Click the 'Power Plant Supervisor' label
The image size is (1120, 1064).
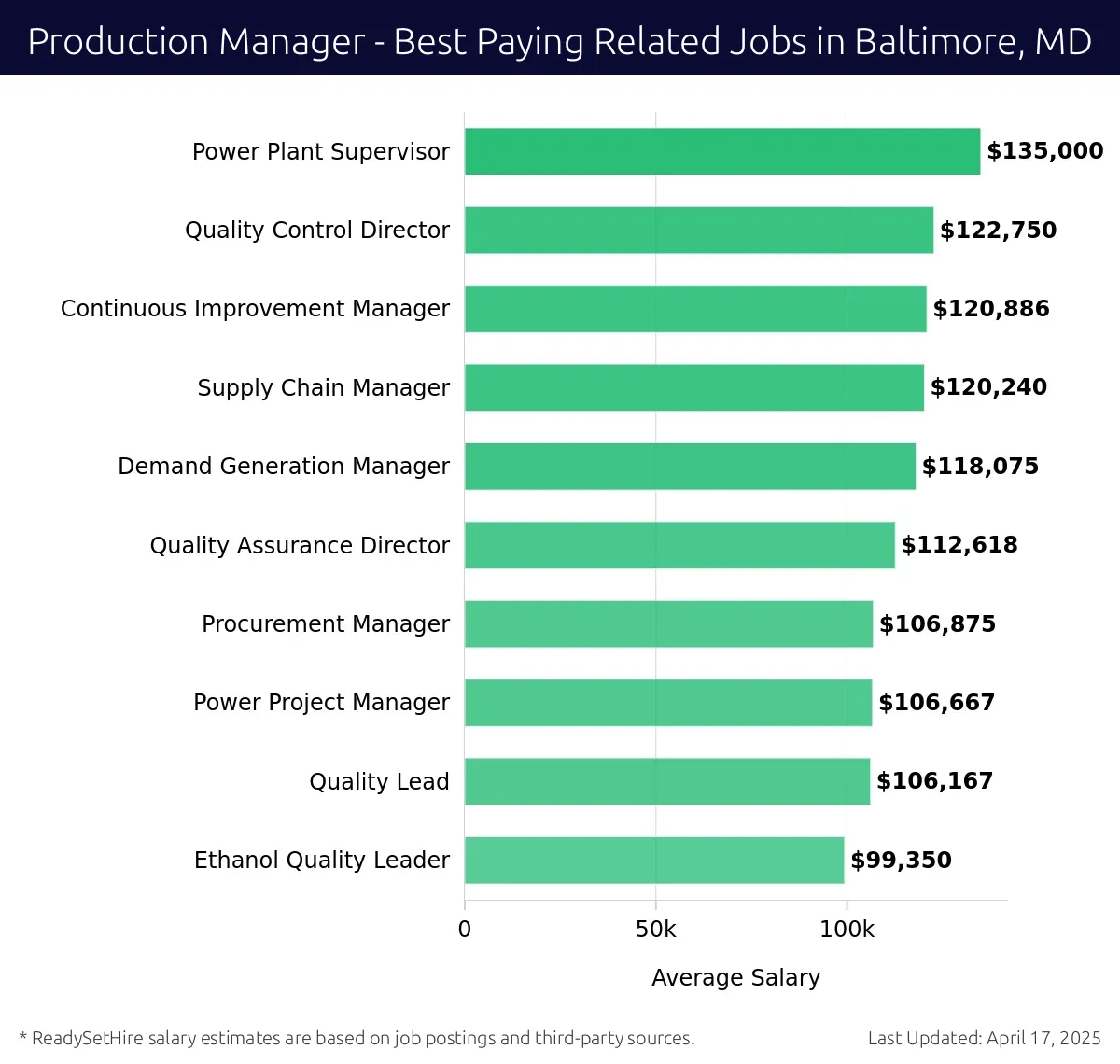coord(321,152)
